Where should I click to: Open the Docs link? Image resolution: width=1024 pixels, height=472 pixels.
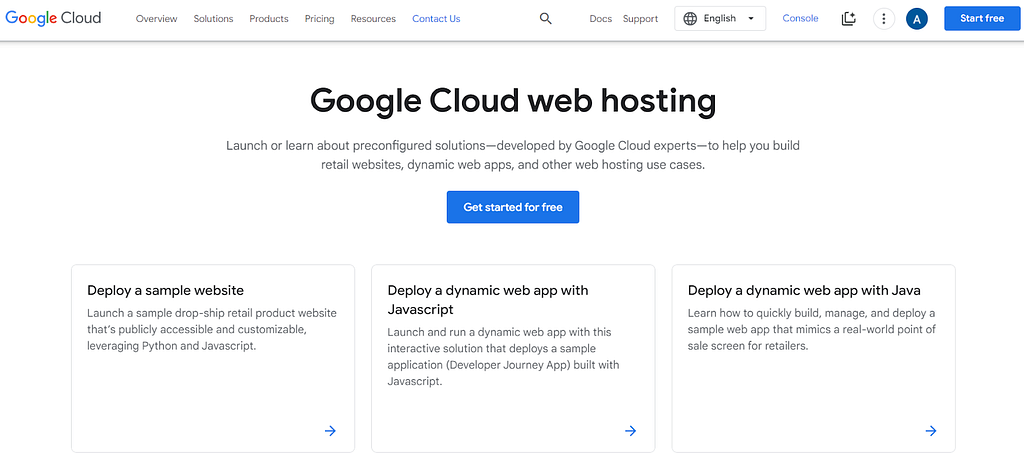click(x=600, y=18)
